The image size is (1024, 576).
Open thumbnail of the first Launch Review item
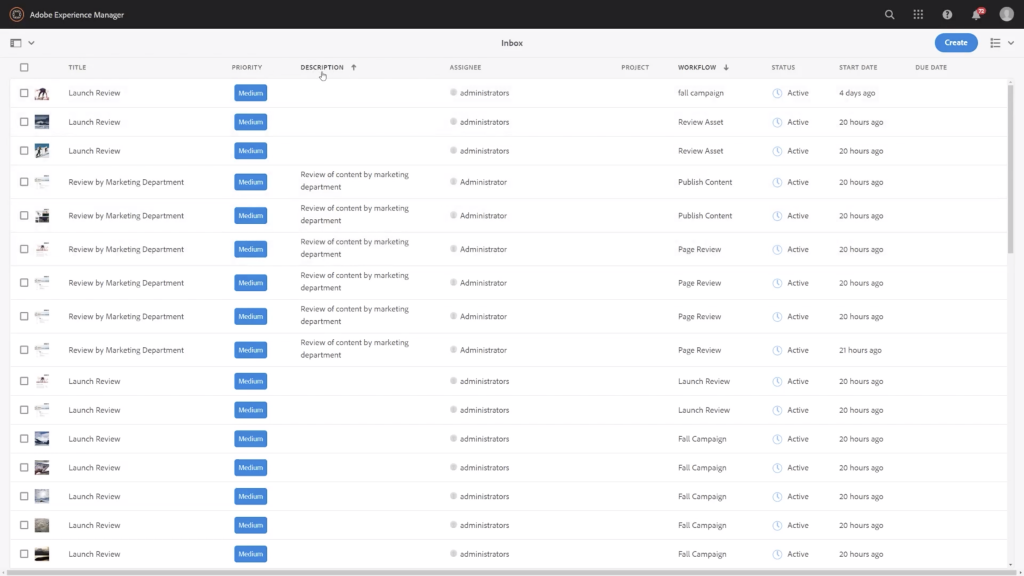click(x=42, y=93)
